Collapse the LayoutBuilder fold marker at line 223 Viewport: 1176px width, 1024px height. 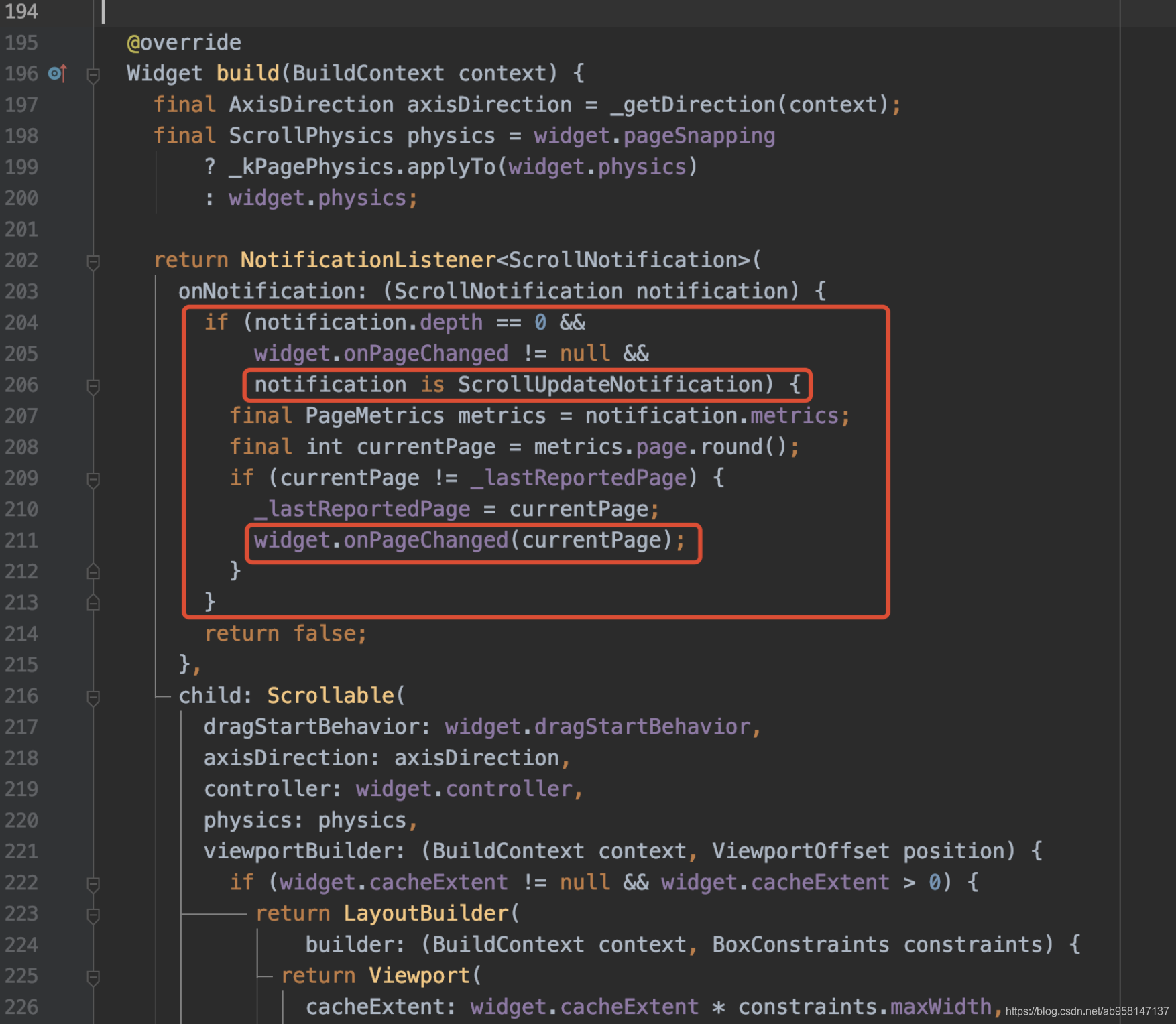click(93, 915)
